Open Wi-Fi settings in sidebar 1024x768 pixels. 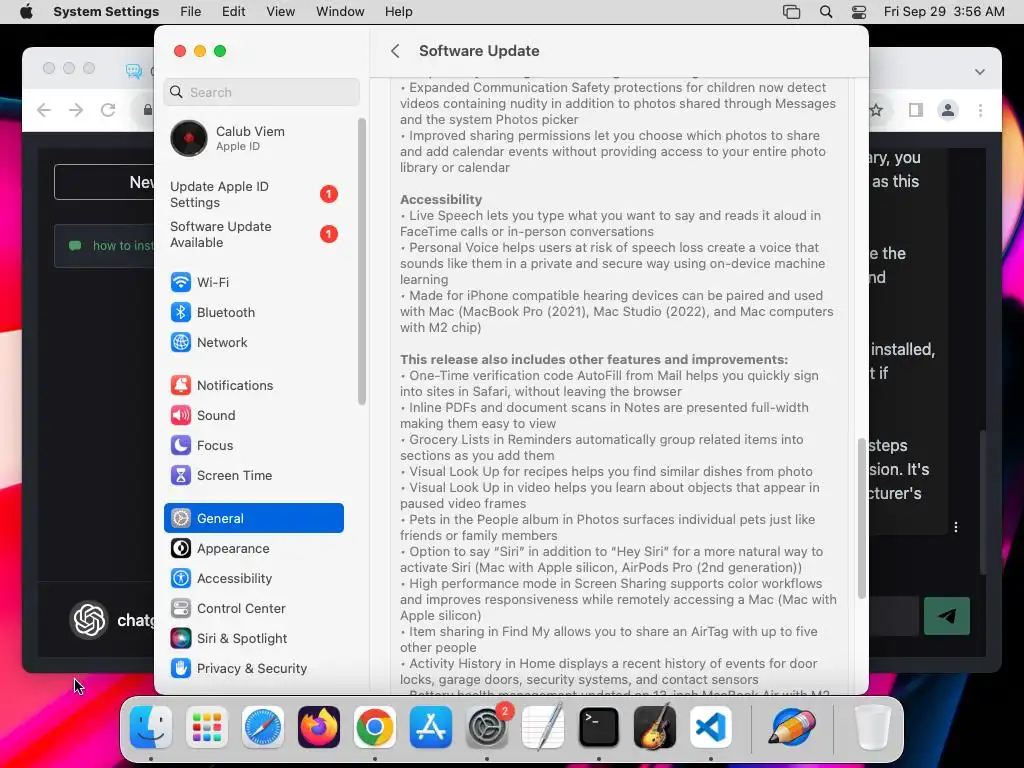253,282
